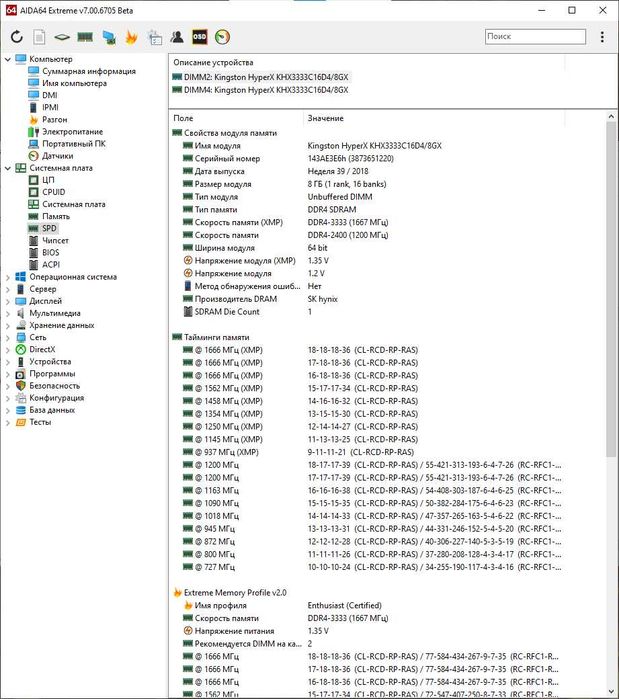
Task: Expand the Дисплей node
Action: [x=8, y=301]
